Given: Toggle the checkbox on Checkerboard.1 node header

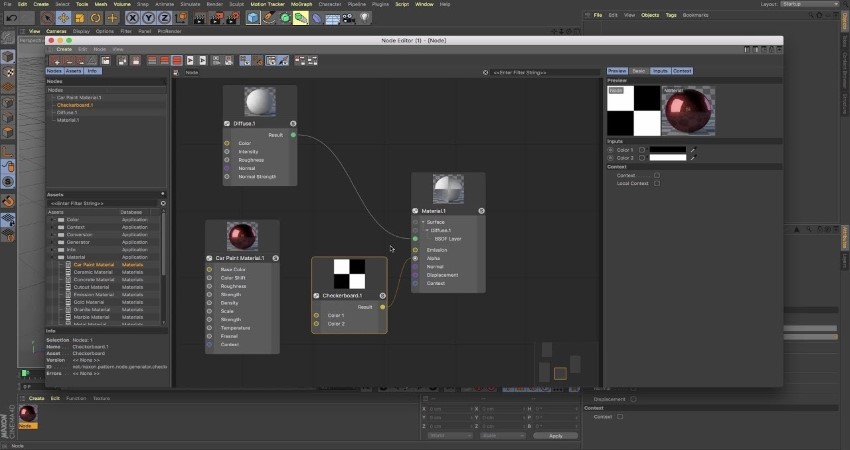Looking at the screenshot, I should [x=317, y=295].
